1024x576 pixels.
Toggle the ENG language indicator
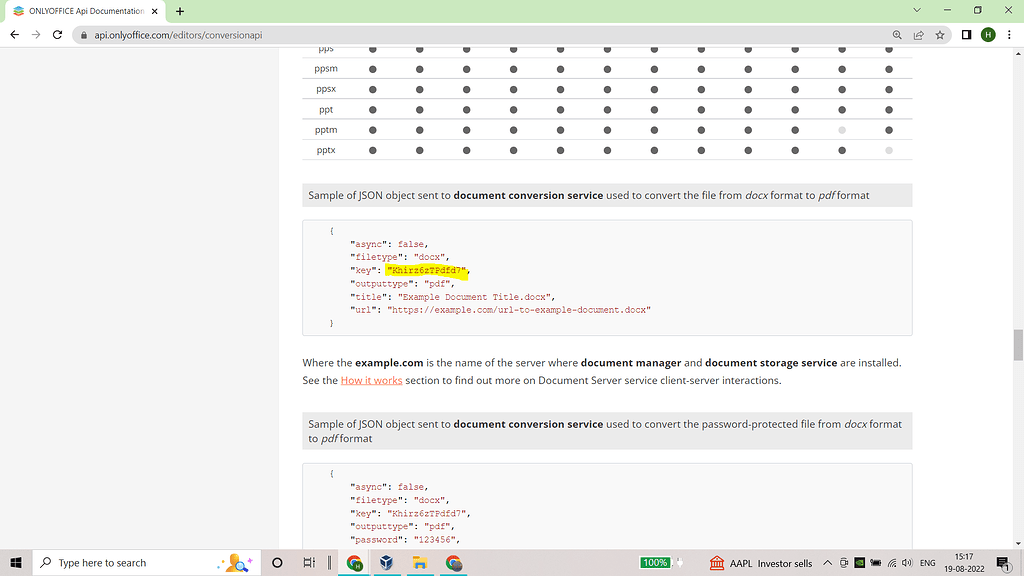(x=927, y=563)
